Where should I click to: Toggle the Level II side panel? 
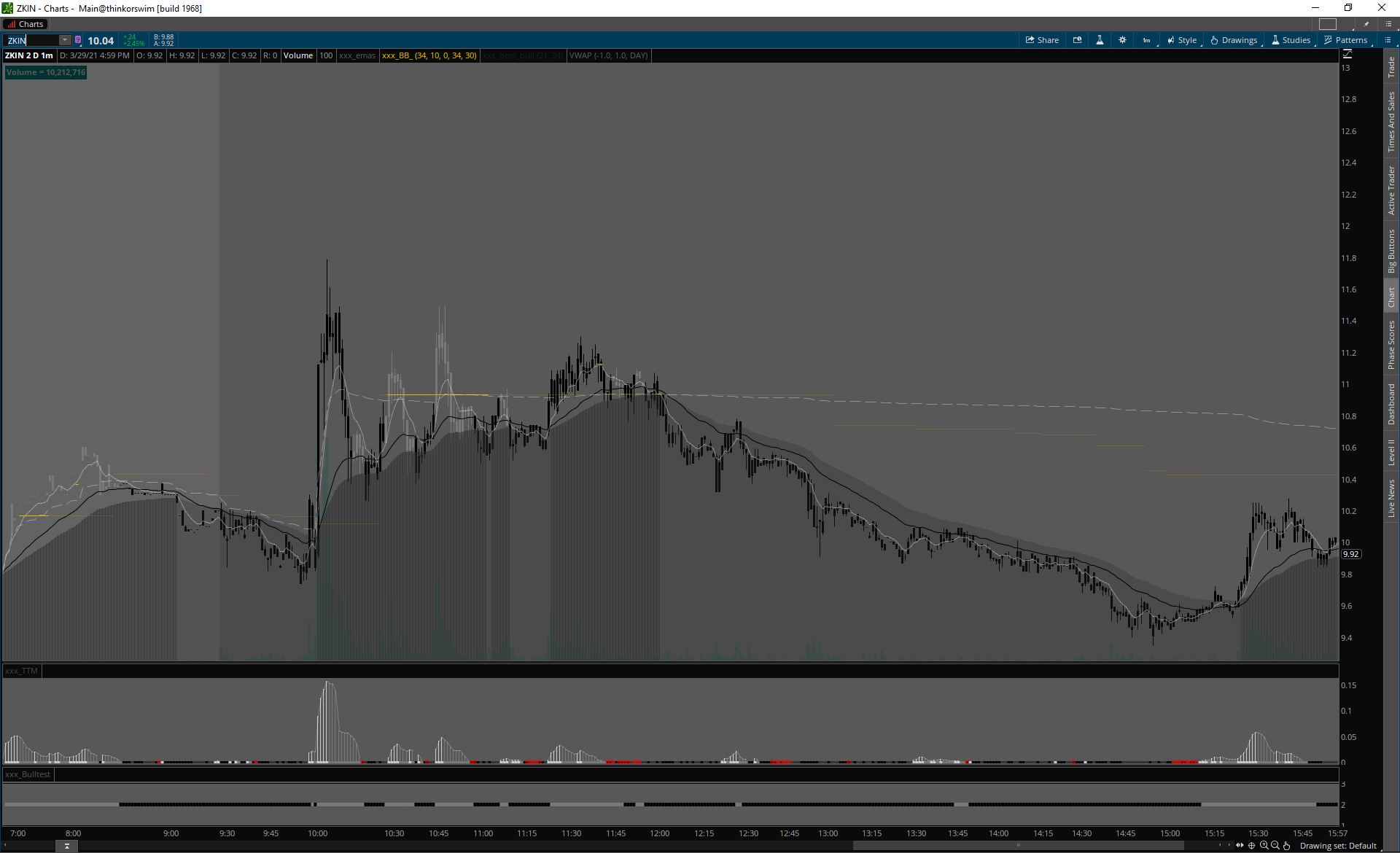[1391, 452]
